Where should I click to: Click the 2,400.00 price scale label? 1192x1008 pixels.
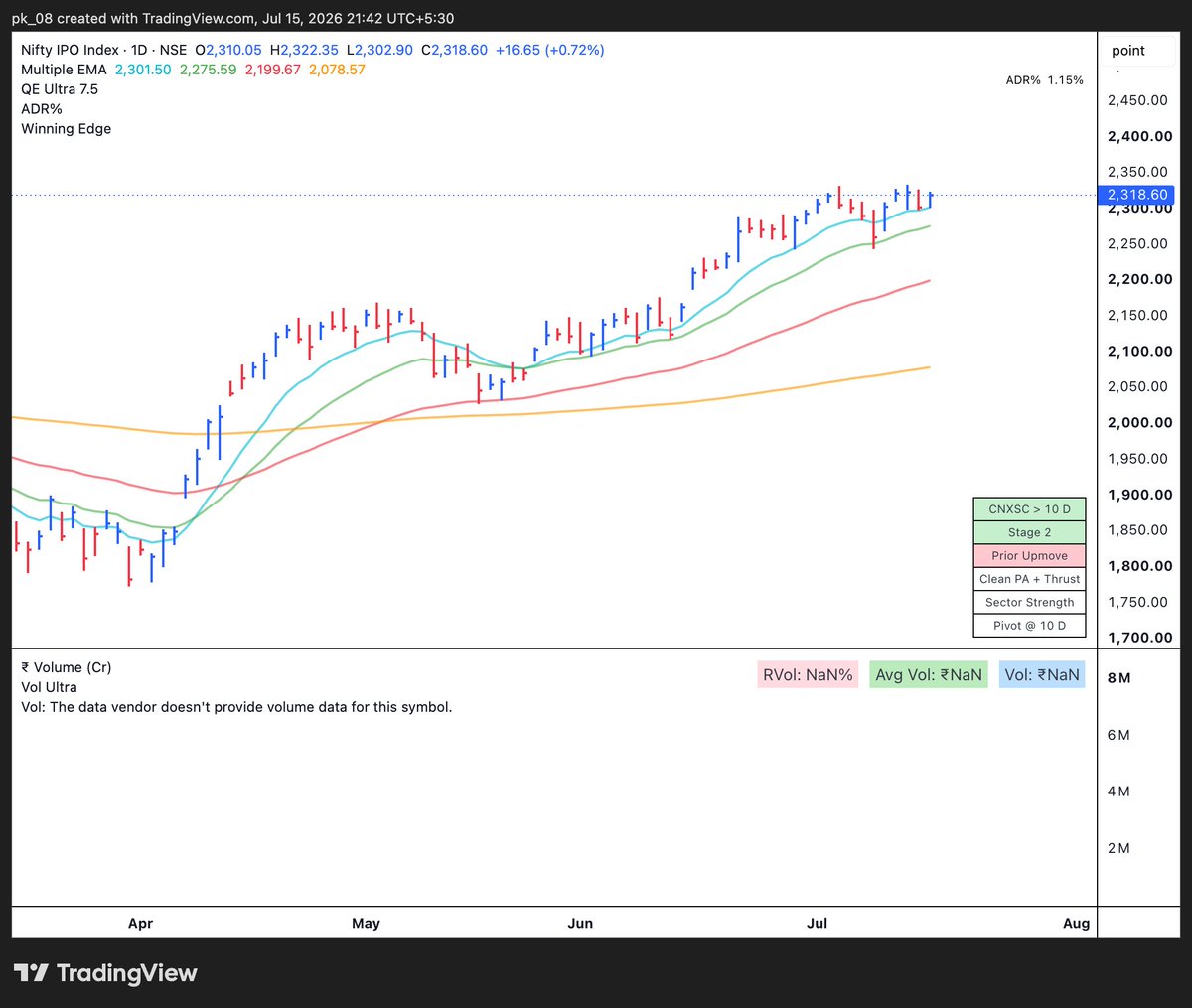point(1139,136)
